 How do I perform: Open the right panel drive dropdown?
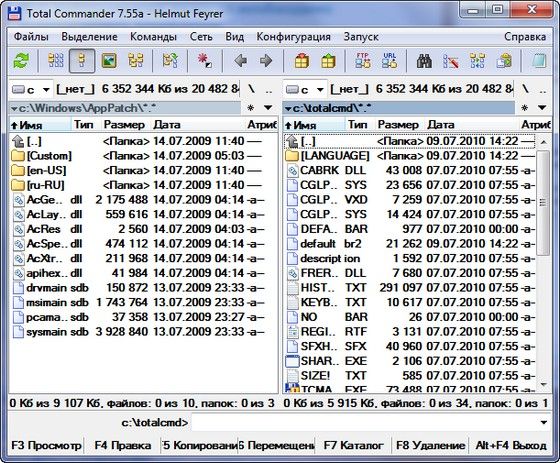(305, 89)
